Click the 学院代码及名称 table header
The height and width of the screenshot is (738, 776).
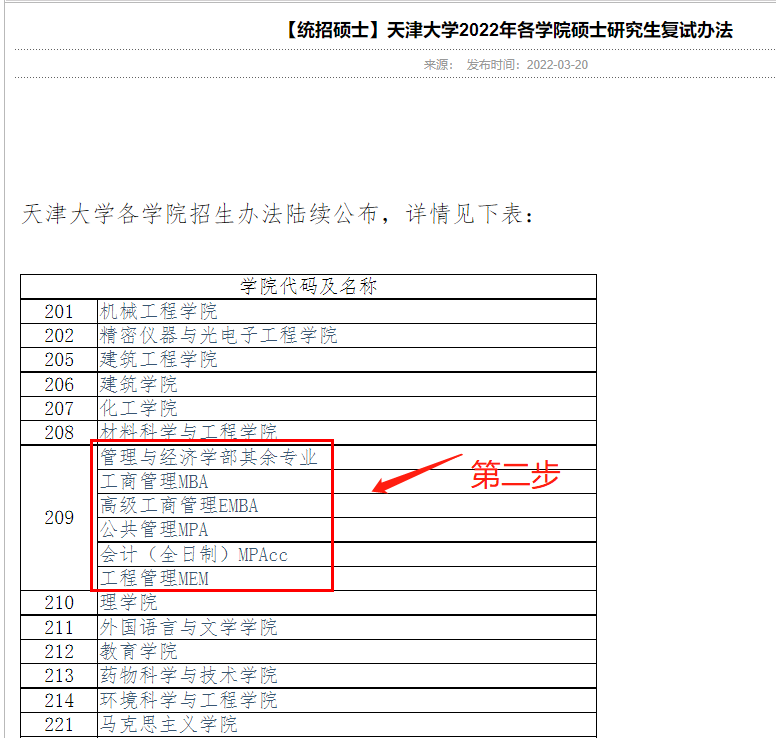click(308, 287)
